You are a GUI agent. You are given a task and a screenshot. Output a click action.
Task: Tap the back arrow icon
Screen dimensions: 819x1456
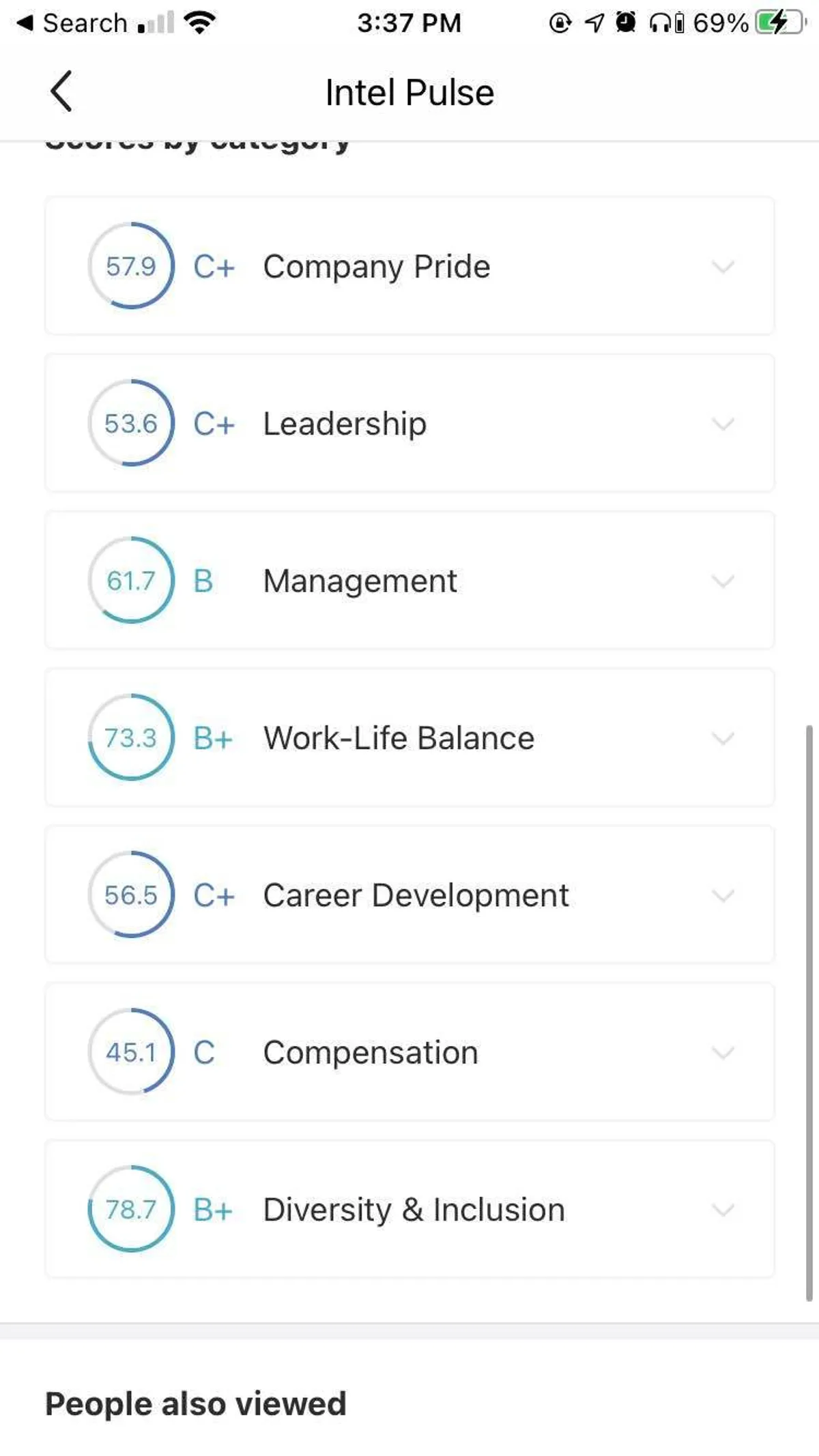(x=61, y=91)
